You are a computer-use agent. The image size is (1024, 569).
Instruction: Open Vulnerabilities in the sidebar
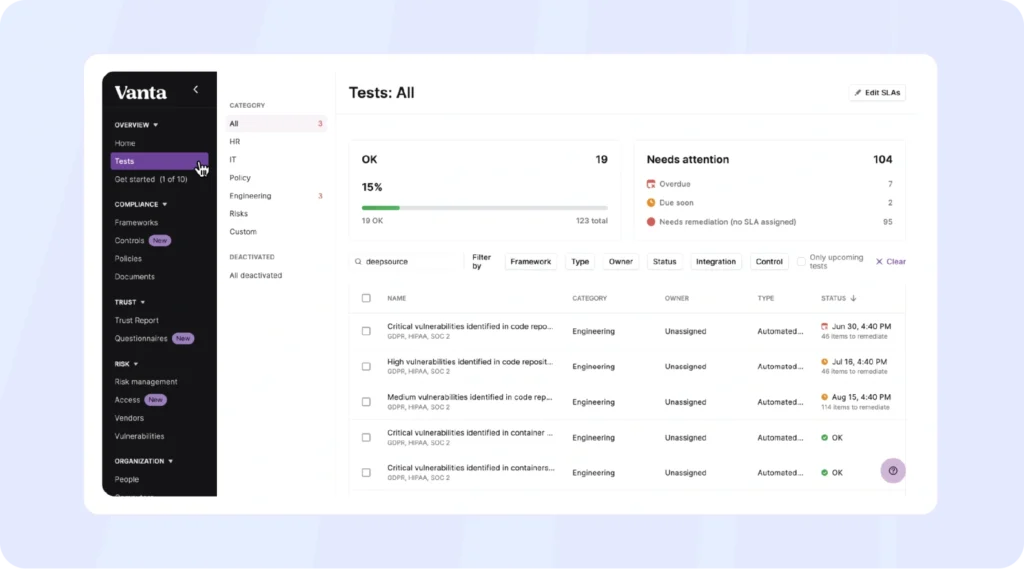coord(139,436)
